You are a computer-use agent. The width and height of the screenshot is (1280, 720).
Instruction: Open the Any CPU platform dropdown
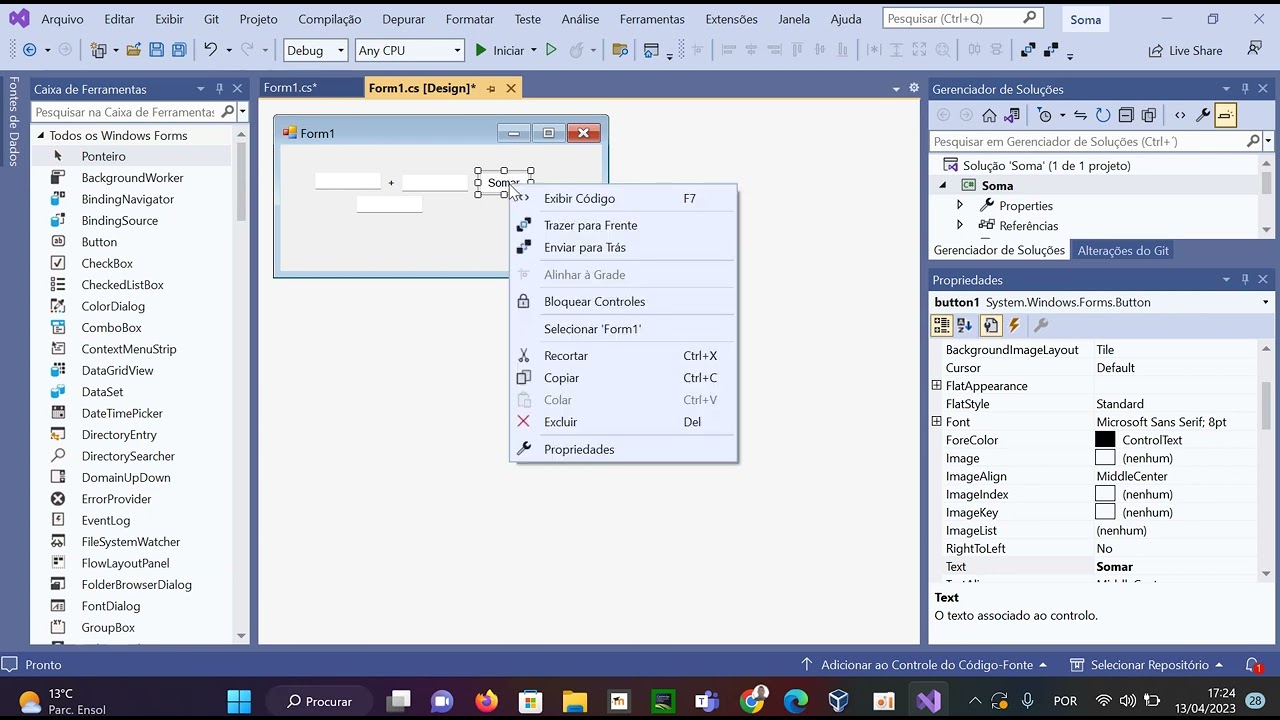click(x=410, y=50)
